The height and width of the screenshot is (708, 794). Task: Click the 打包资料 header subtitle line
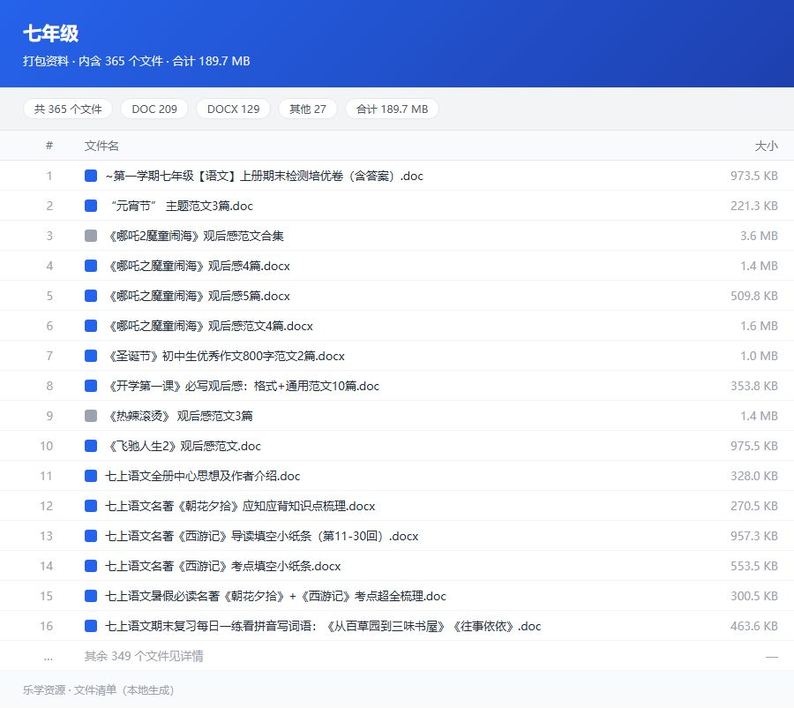point(137,61)
